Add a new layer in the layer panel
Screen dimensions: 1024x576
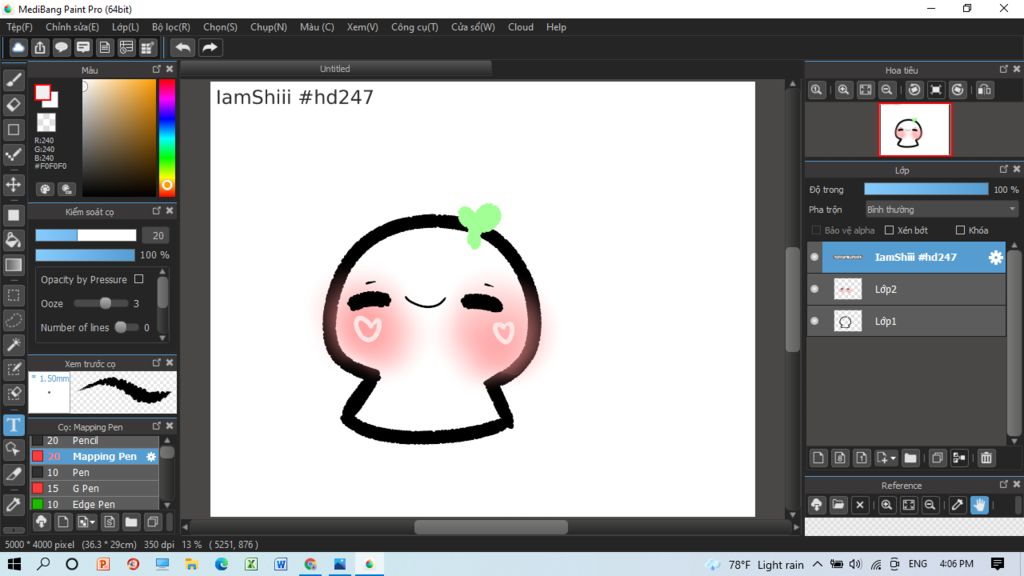[x=818, y=458]
